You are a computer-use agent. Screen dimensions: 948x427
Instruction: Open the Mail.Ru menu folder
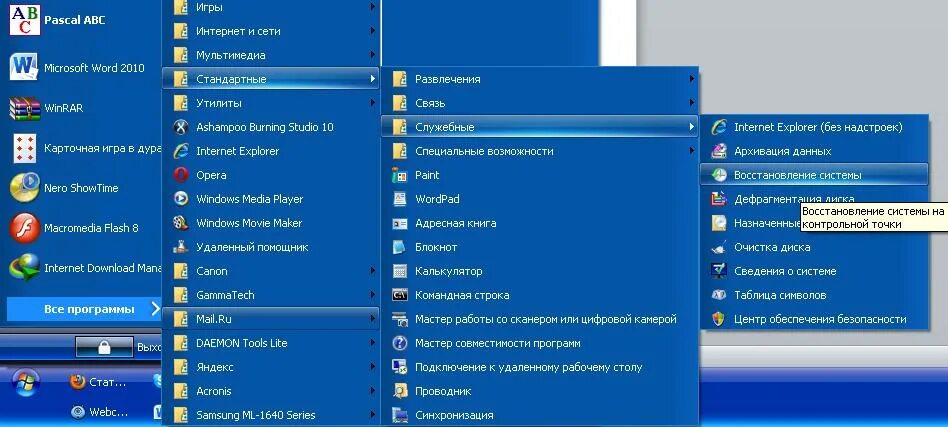click(x=271, y=319)
